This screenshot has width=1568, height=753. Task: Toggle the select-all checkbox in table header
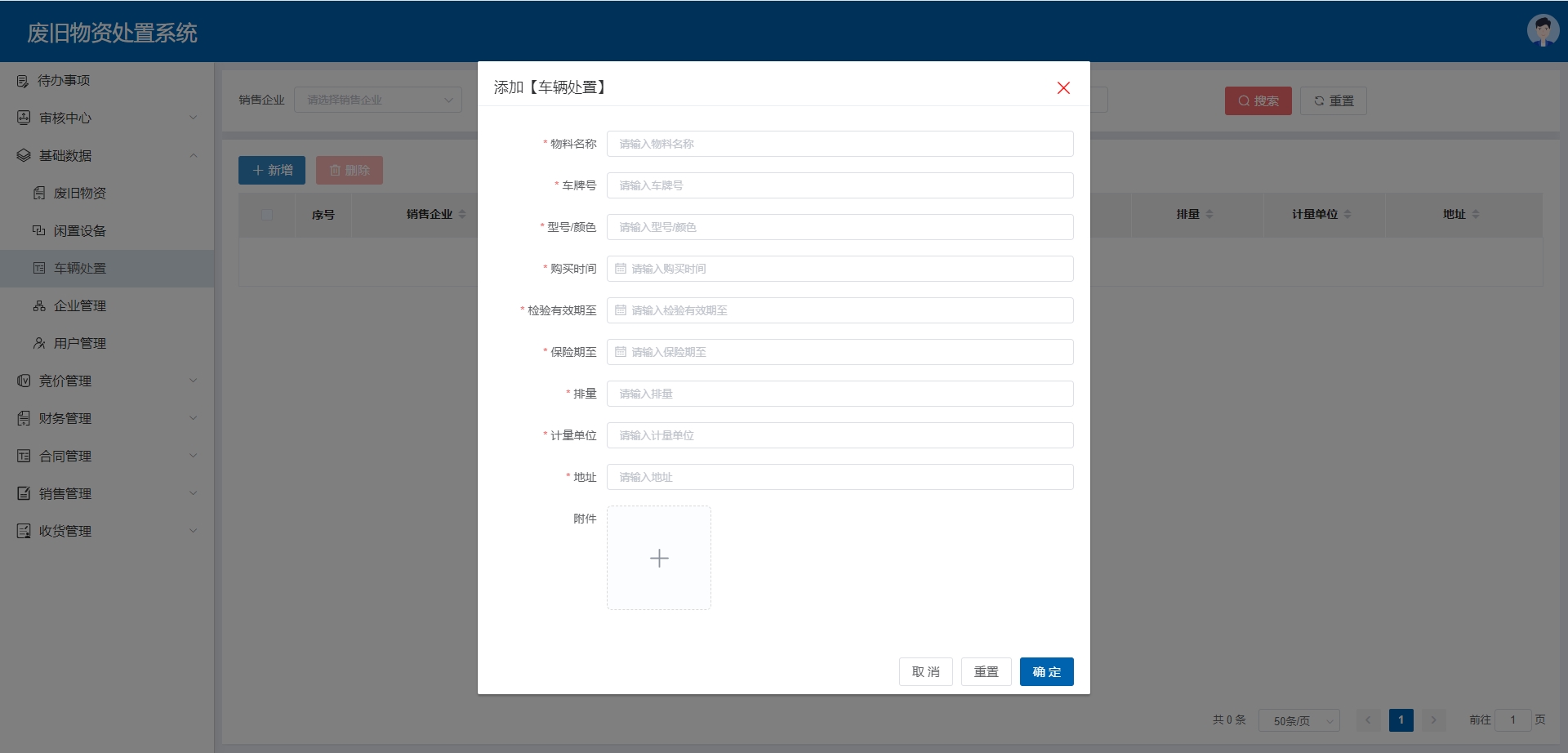pyautogui.click(x=267, y=215)
